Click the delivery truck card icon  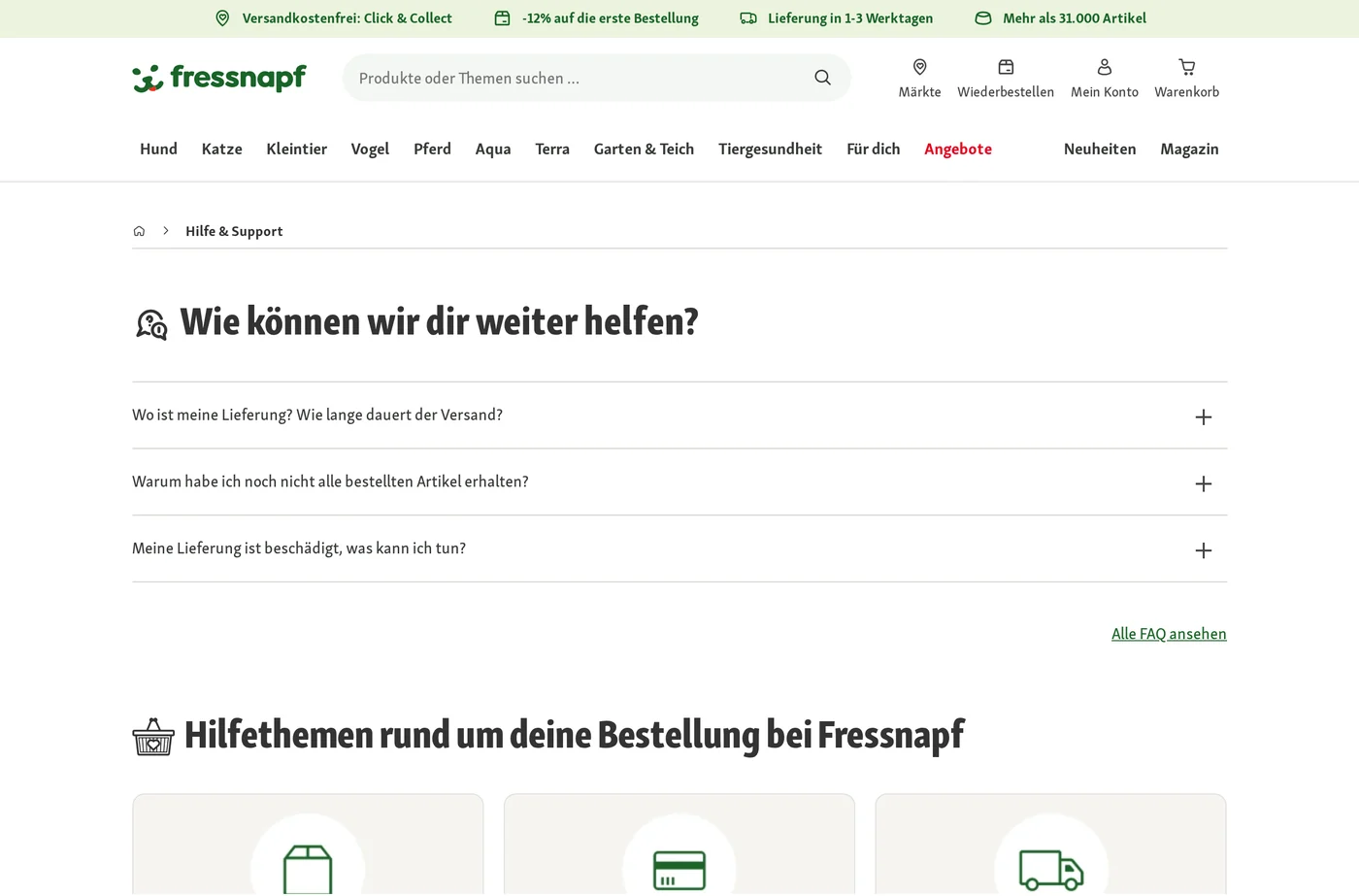pos(1051,870)
